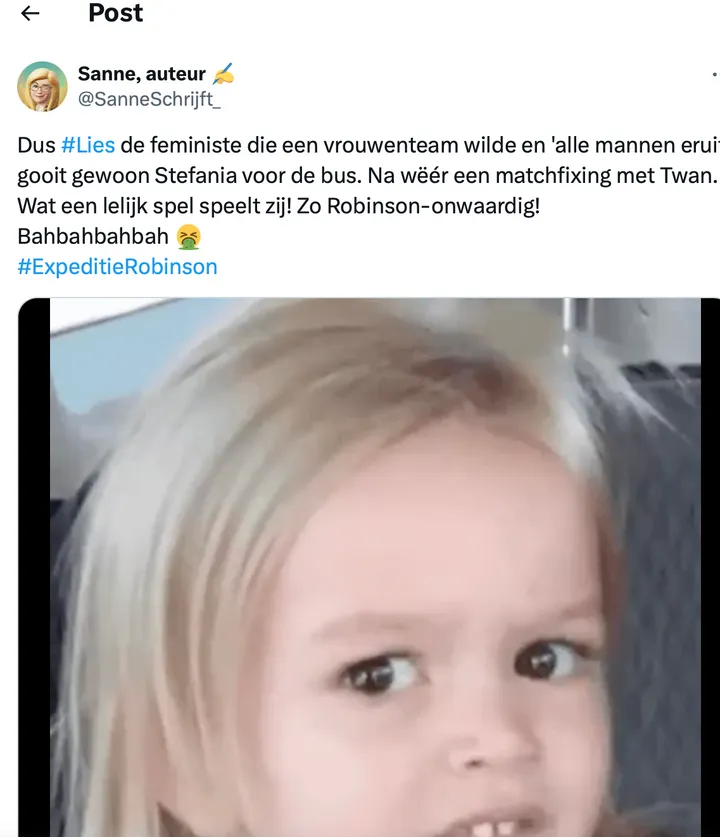The height and width of the screenshot is (837, 720).
Task: Click the writing hand emoji beside name
Action: pos(223,74)
